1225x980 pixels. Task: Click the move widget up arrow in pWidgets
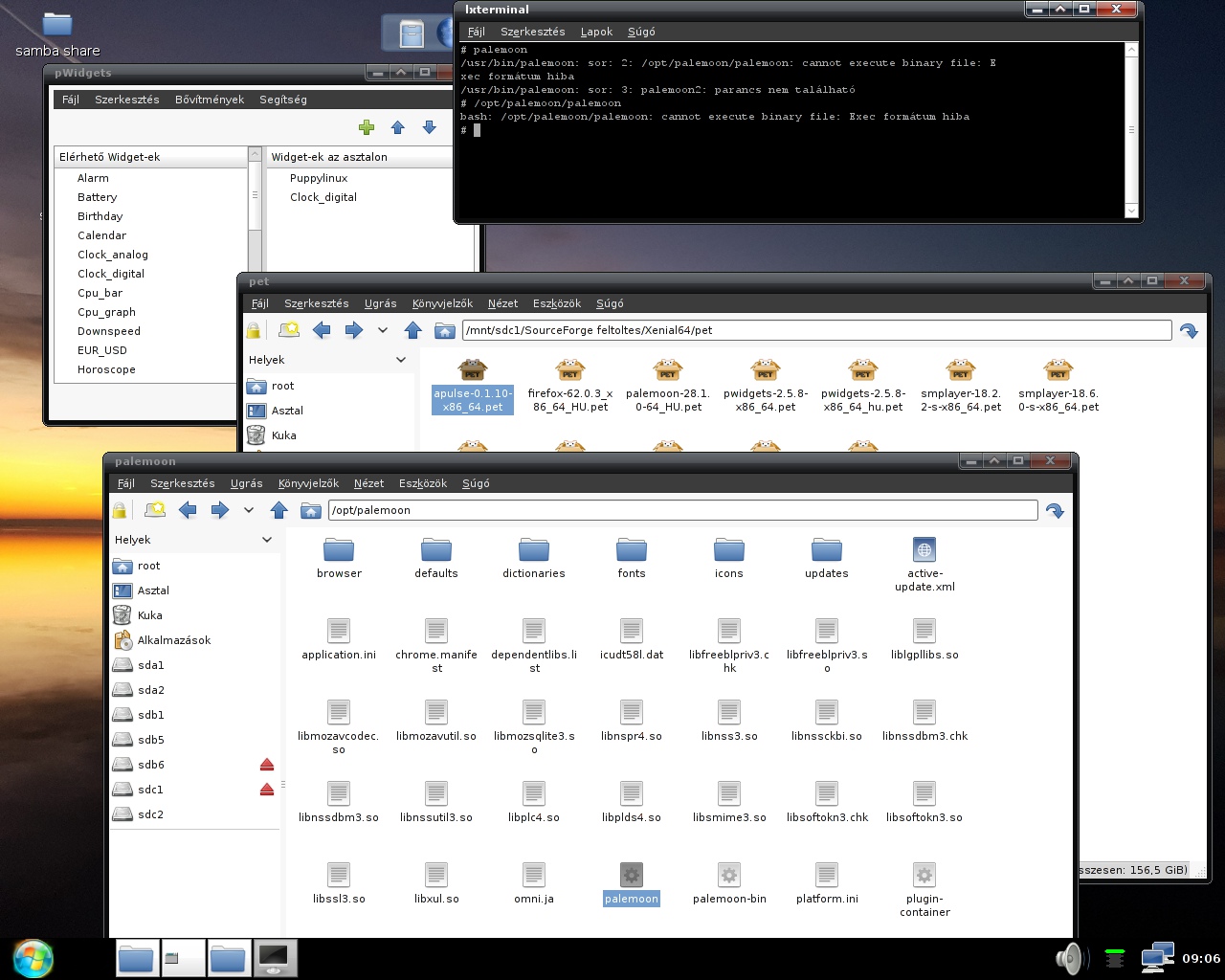coord(398,127)
